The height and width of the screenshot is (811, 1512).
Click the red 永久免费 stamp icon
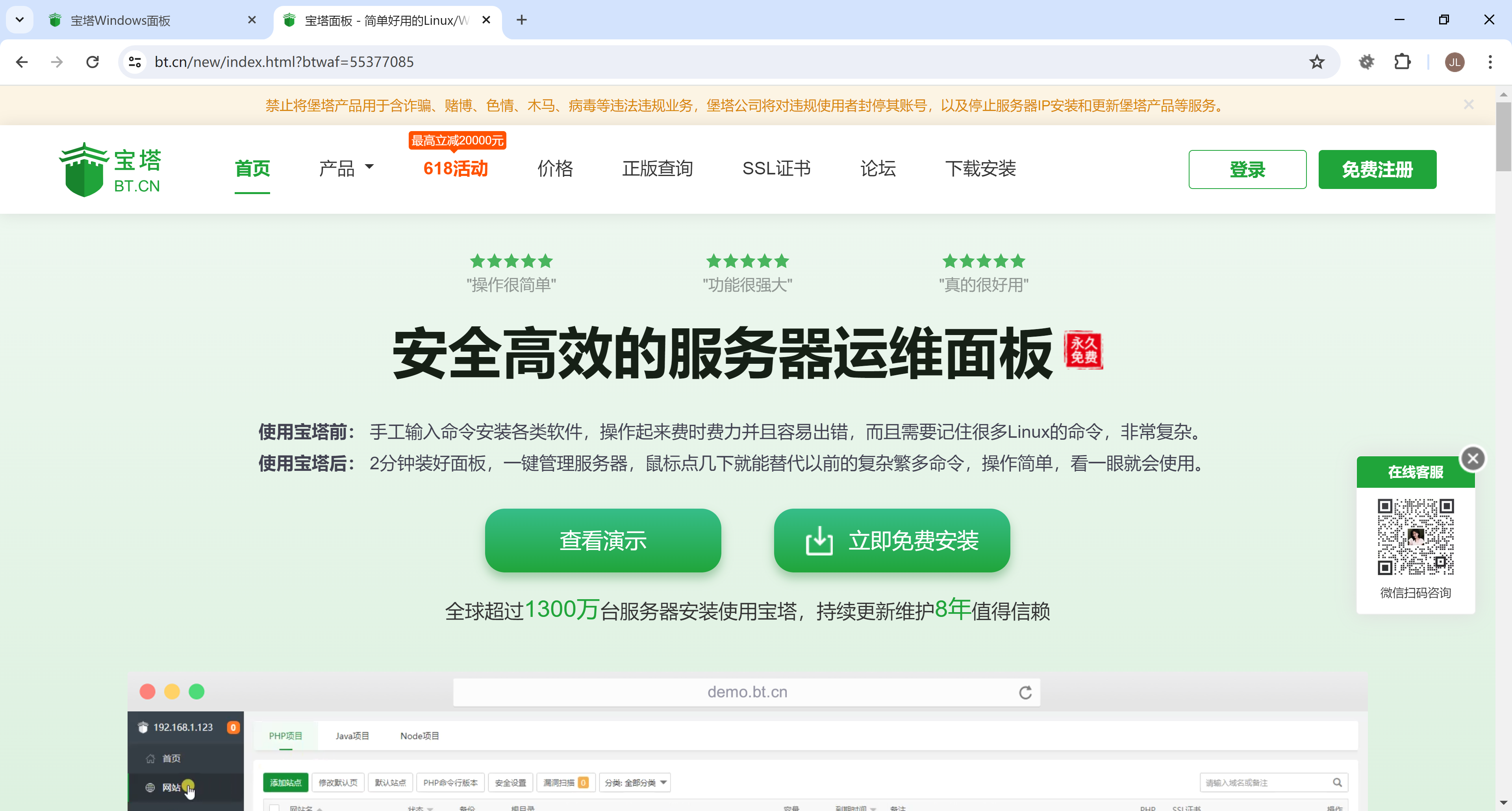pyautogui.click(x=1084, y=350)
